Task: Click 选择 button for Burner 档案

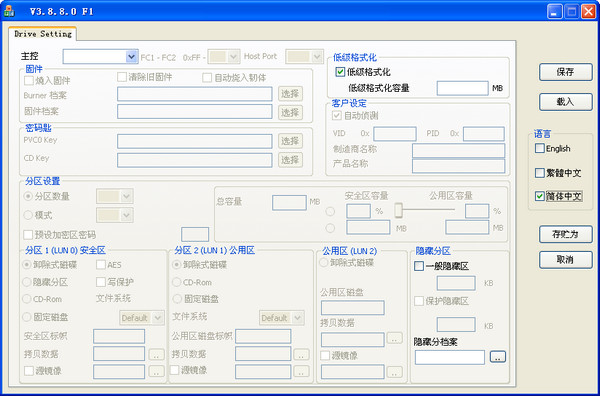Action: click(x=290, y=94)
